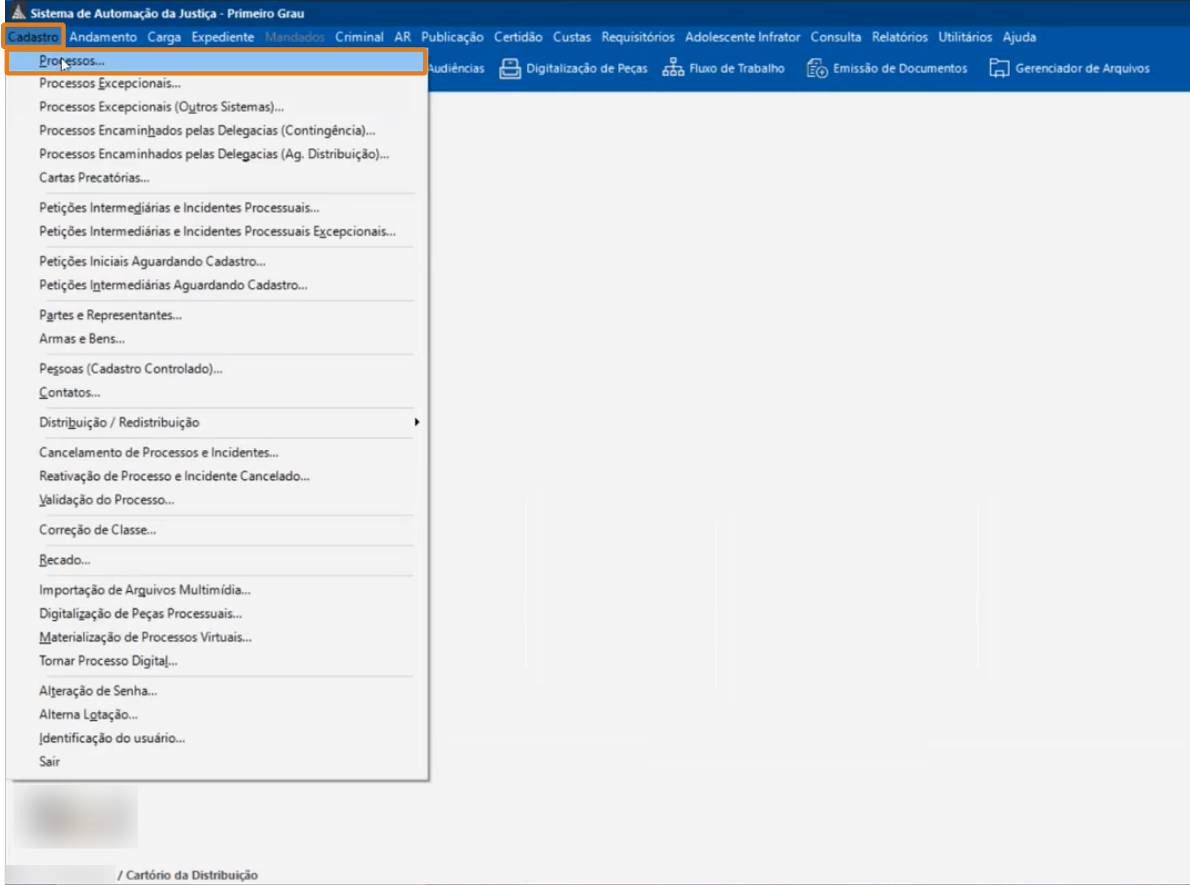Open the Relatórios menu
This screenshot has height=885, width=1190.
[899, 36]
